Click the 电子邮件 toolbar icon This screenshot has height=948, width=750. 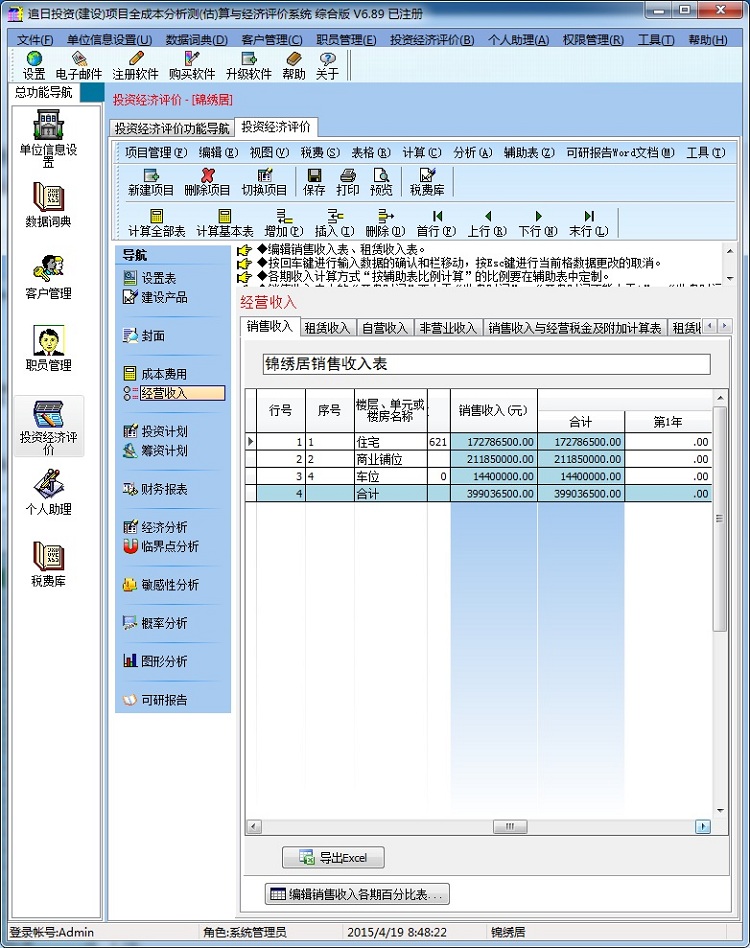[79, 65]
